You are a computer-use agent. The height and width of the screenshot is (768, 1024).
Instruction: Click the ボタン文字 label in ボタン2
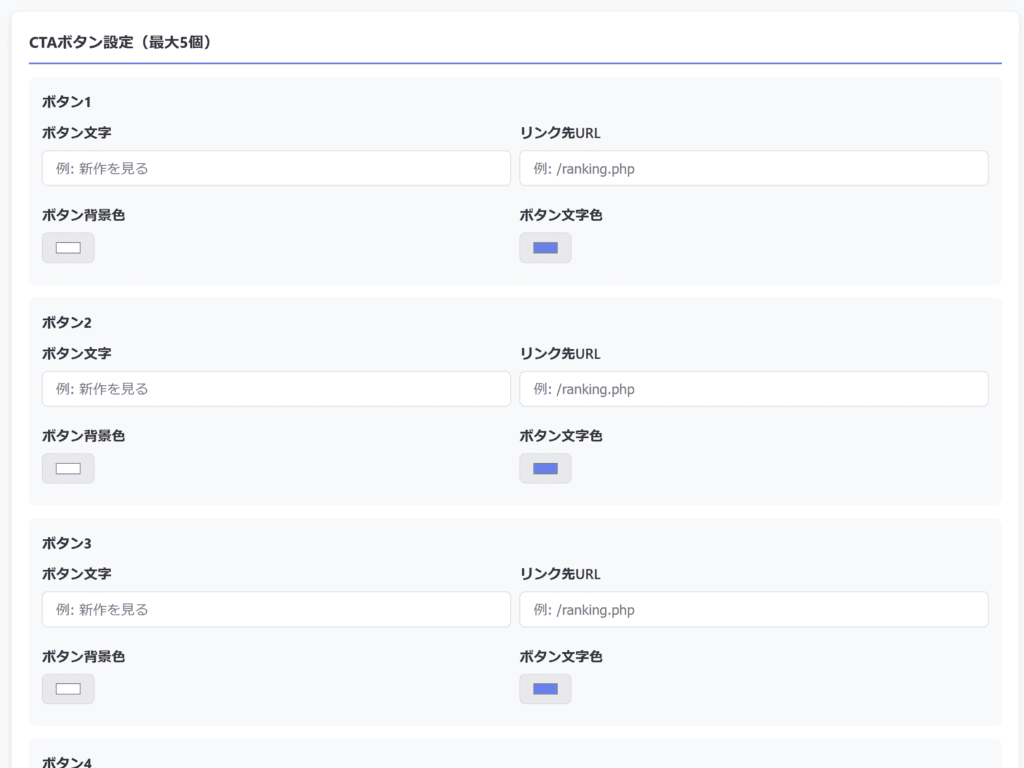coord(76,354)
